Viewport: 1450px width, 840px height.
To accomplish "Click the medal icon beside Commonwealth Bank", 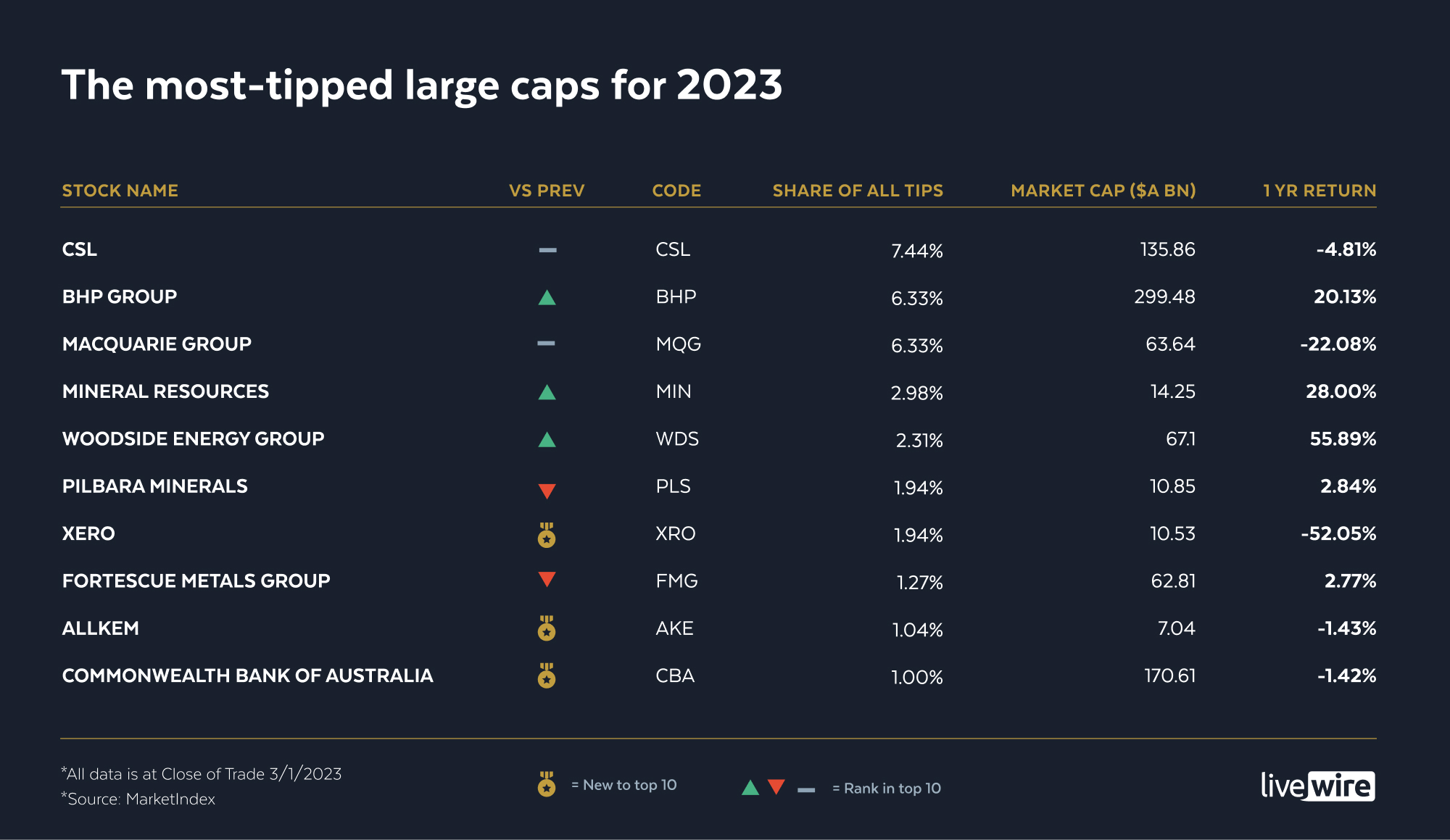I will (547, 675).
